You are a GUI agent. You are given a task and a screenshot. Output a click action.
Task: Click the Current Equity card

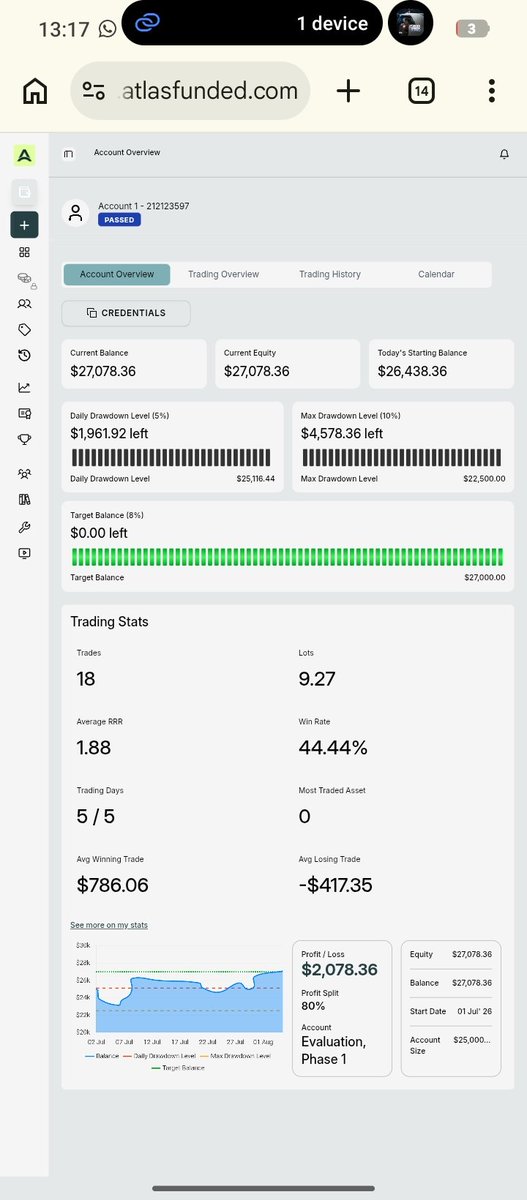288,364
